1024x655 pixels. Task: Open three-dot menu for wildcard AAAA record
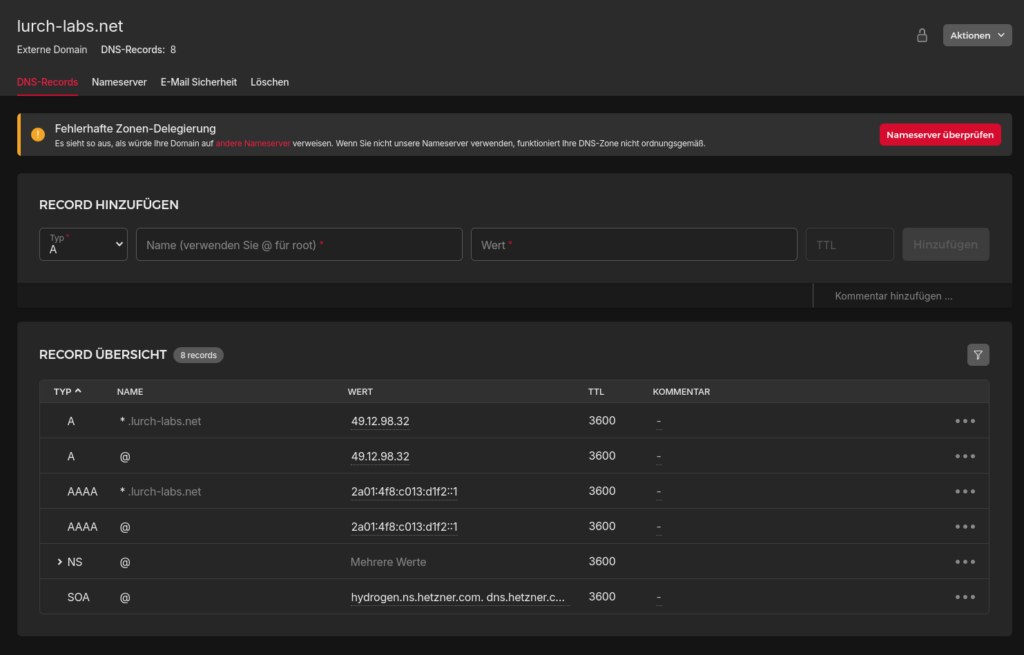tap(964, 491)
